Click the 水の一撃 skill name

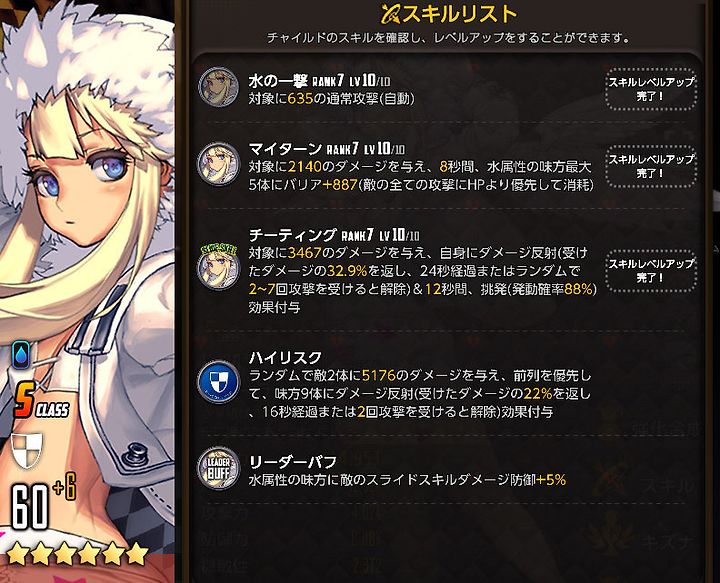pyautogui.click(x=278, y=81)
